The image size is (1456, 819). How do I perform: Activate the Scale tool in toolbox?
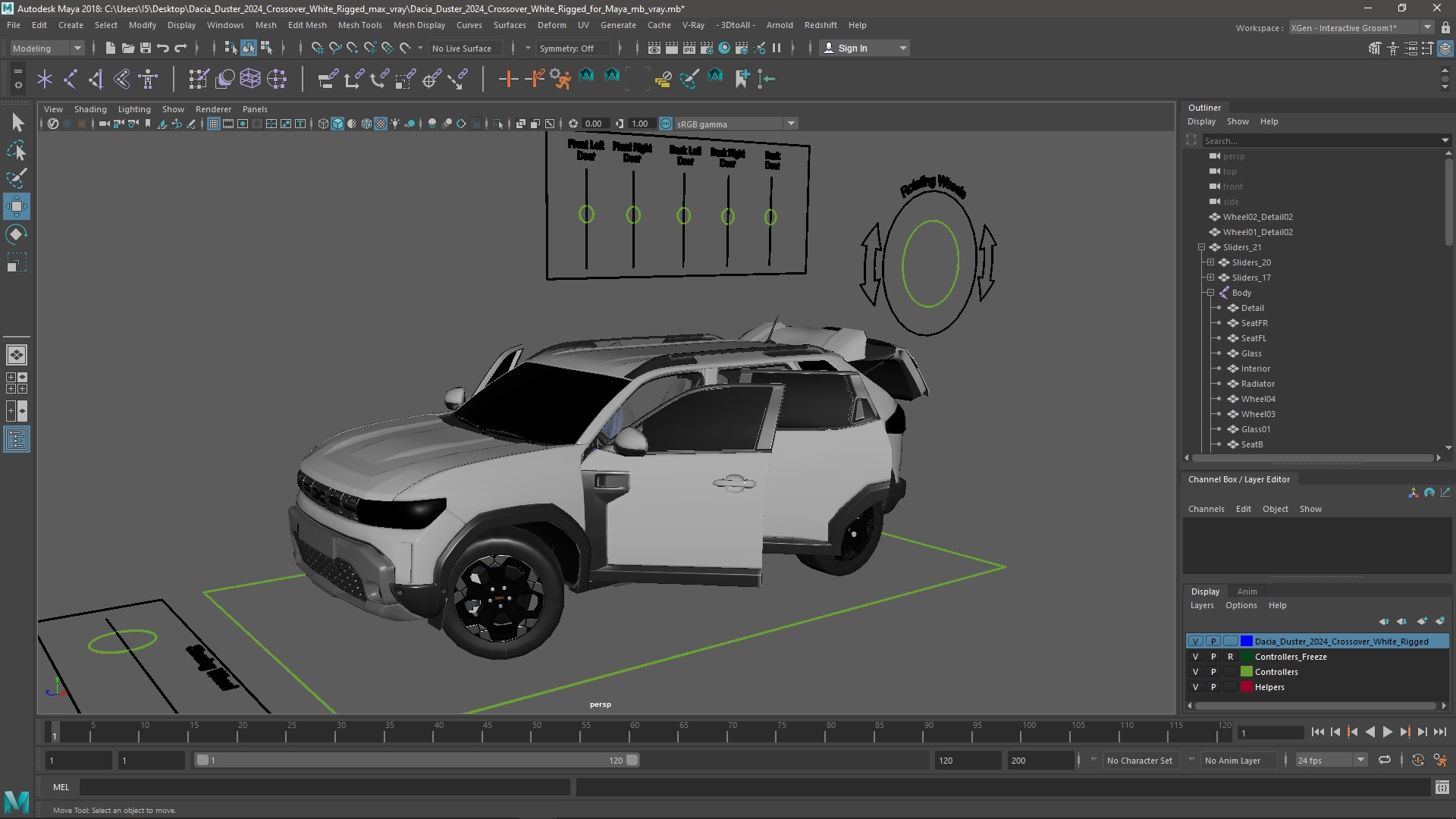point(17,262)
